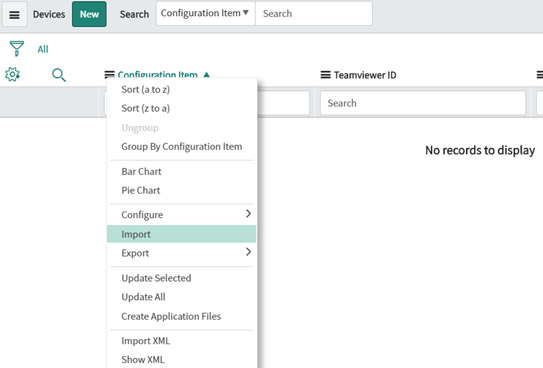Click the ascending sort arrow on Configuration Item
543x368 pixels.
click(x=207, y=74)
